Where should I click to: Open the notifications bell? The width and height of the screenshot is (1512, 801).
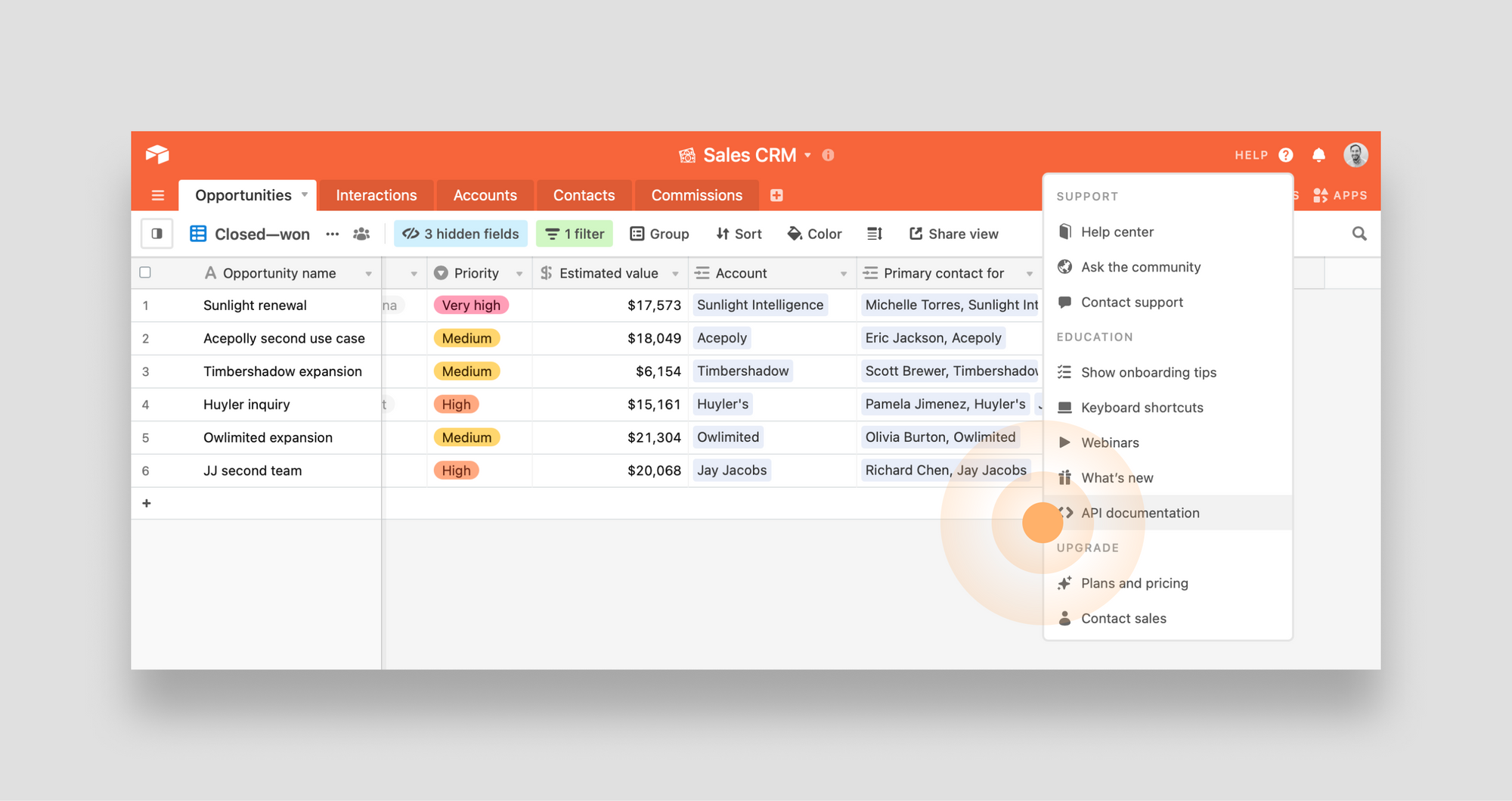click(1319, 155)
